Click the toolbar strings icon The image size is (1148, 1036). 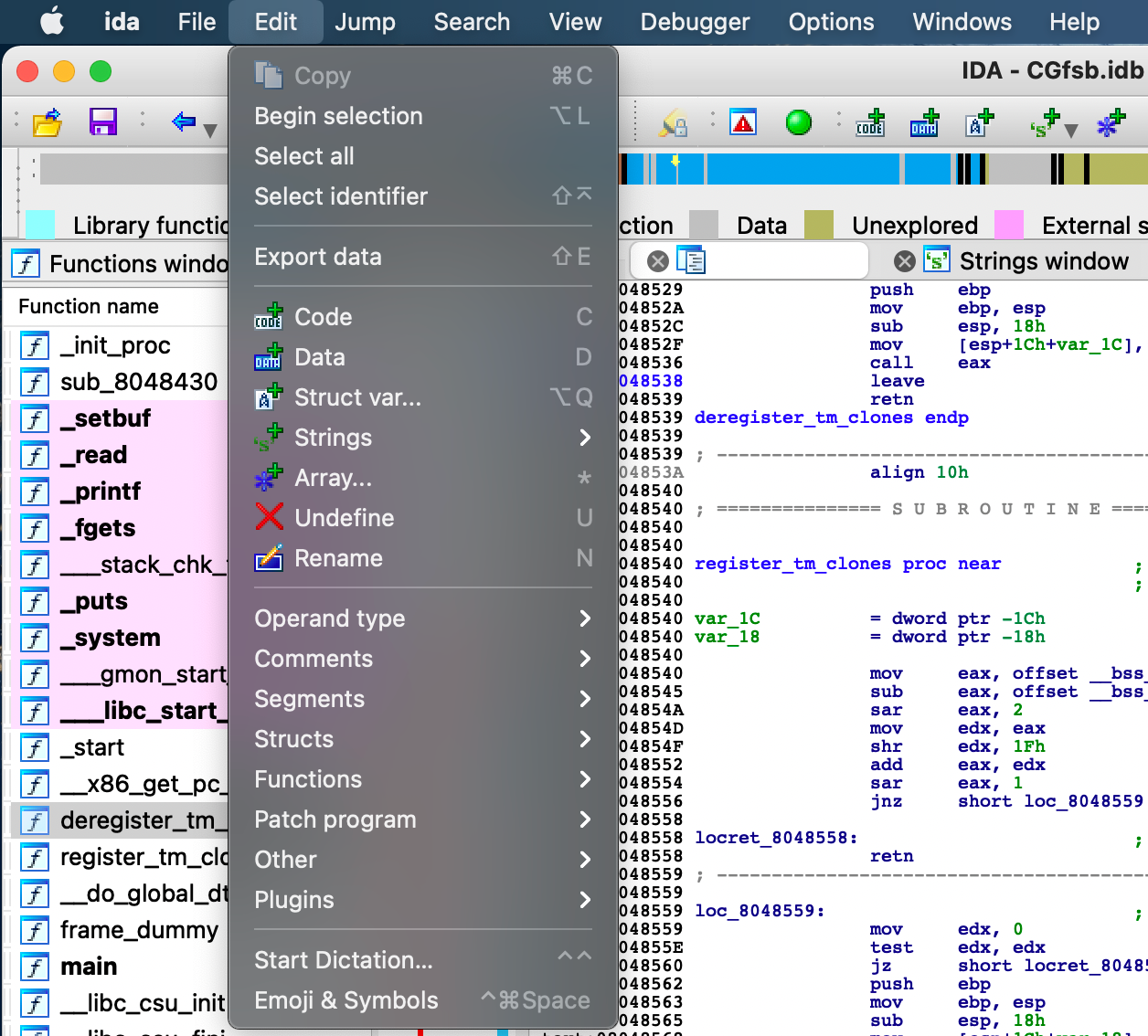pos(1044,122)
